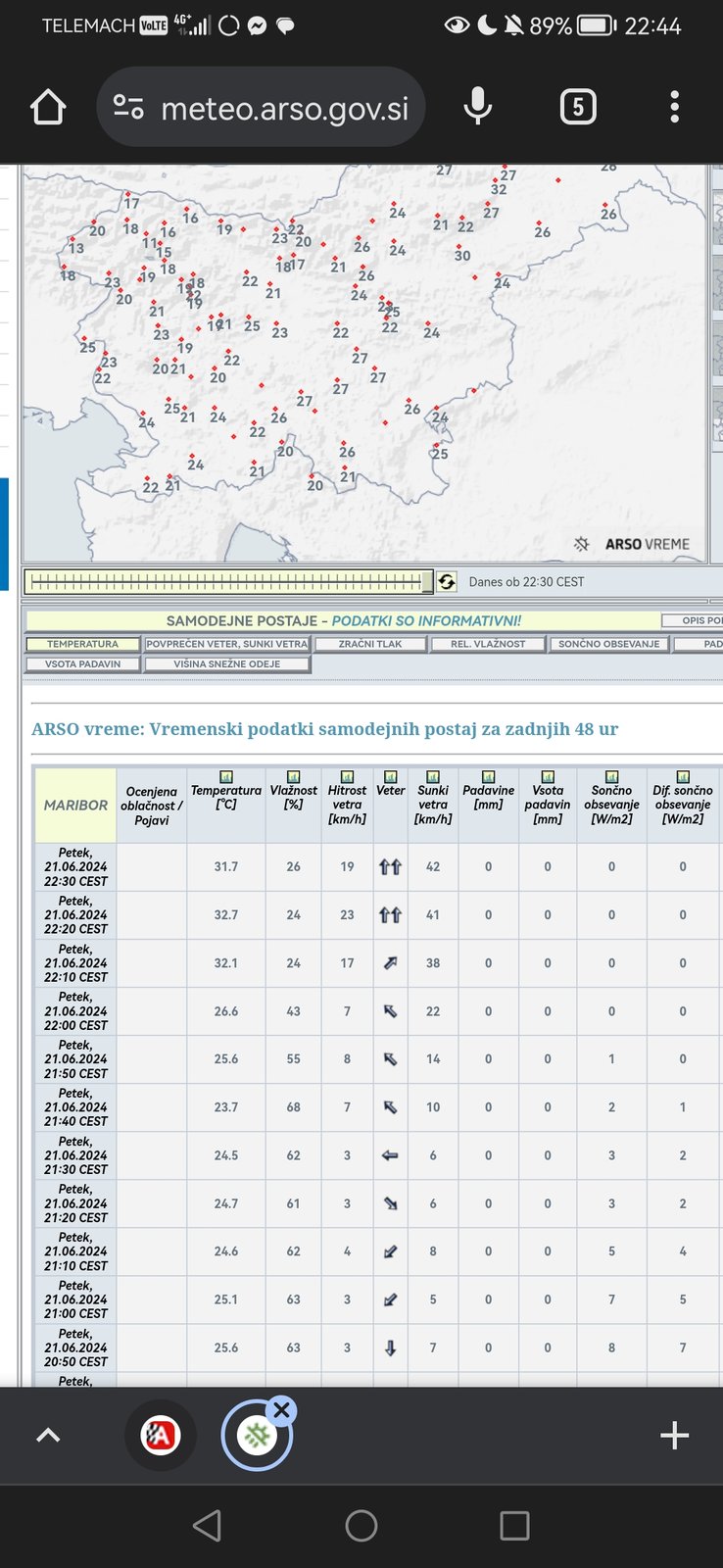The height and width of the screenshot is (1568, 723).
Task: Click temperature value 31.7
Action: 226,866
